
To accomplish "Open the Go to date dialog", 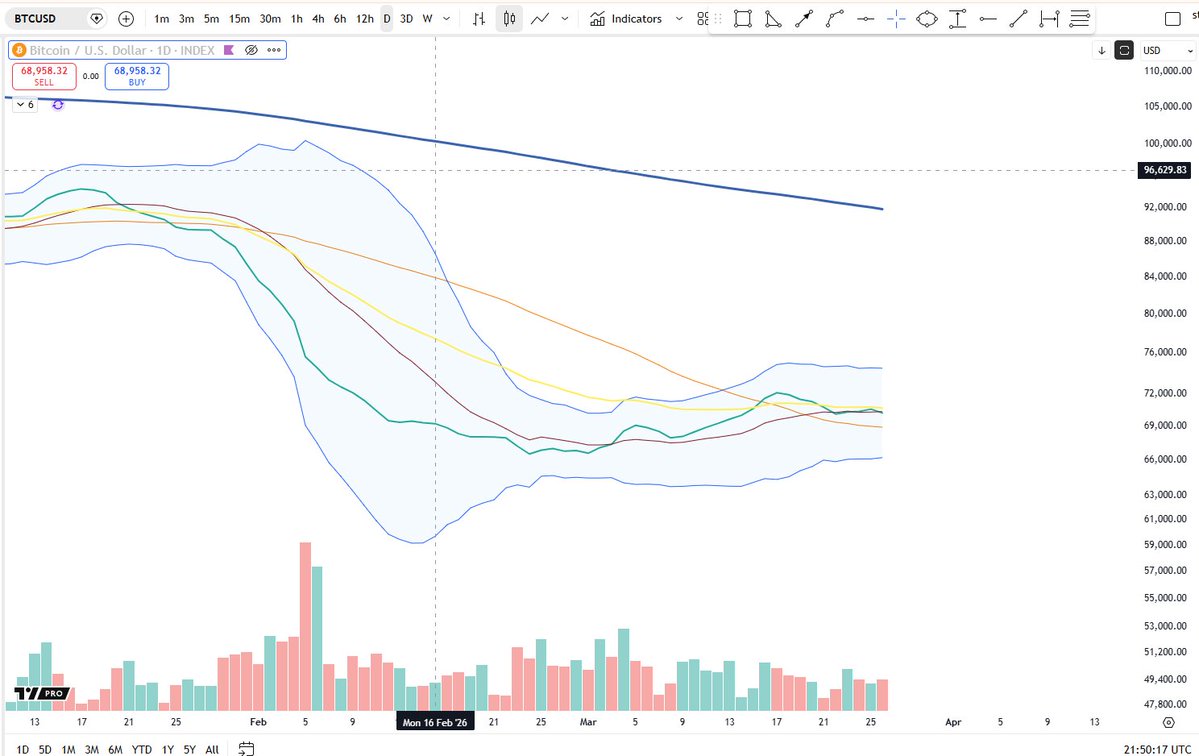I will 245,747.
